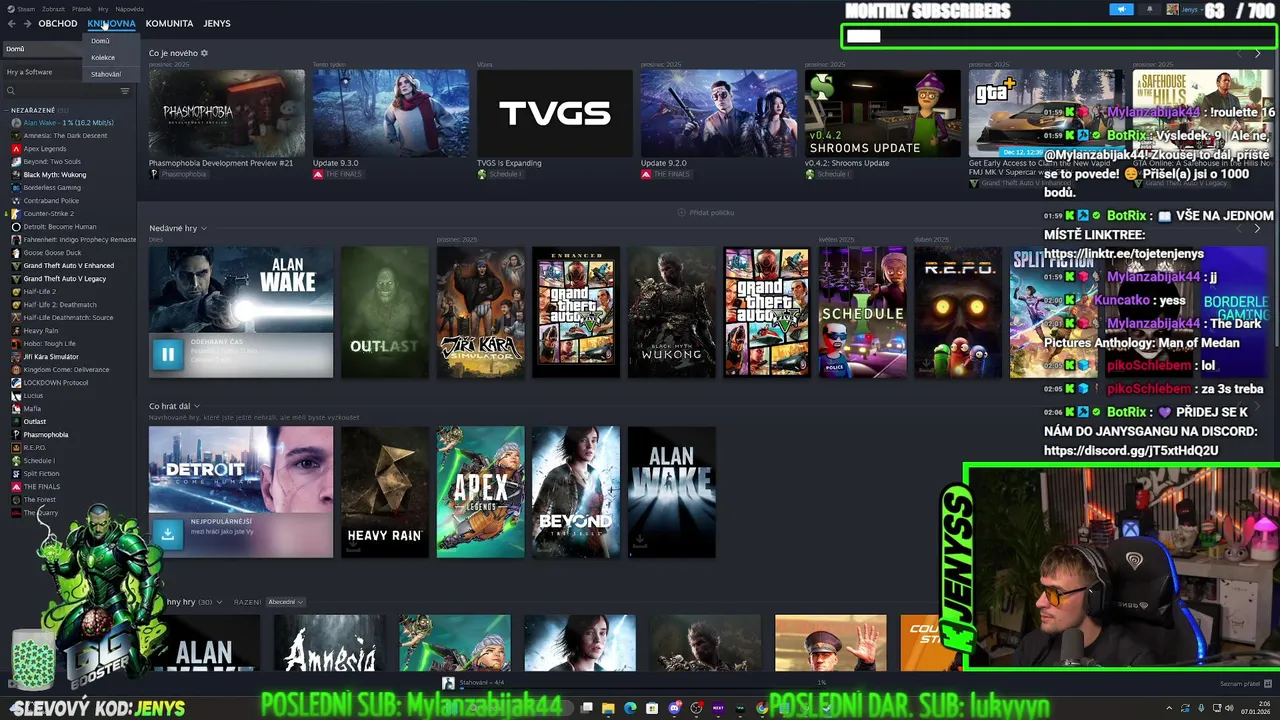
Task: Click the Goose Goose Duck icon
Action: pos(16,252)
